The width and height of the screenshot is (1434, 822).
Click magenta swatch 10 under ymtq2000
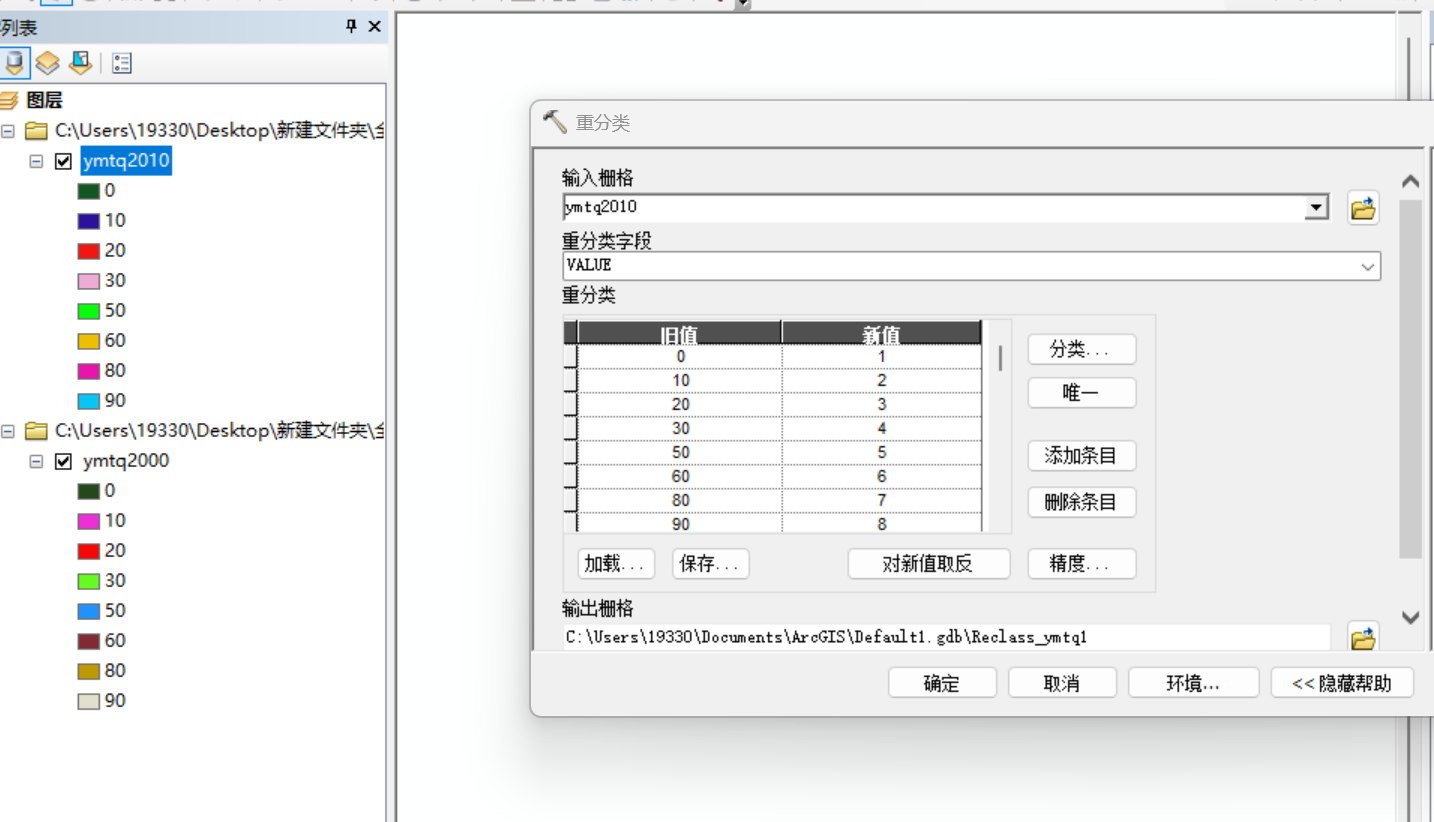click(89, 521)
